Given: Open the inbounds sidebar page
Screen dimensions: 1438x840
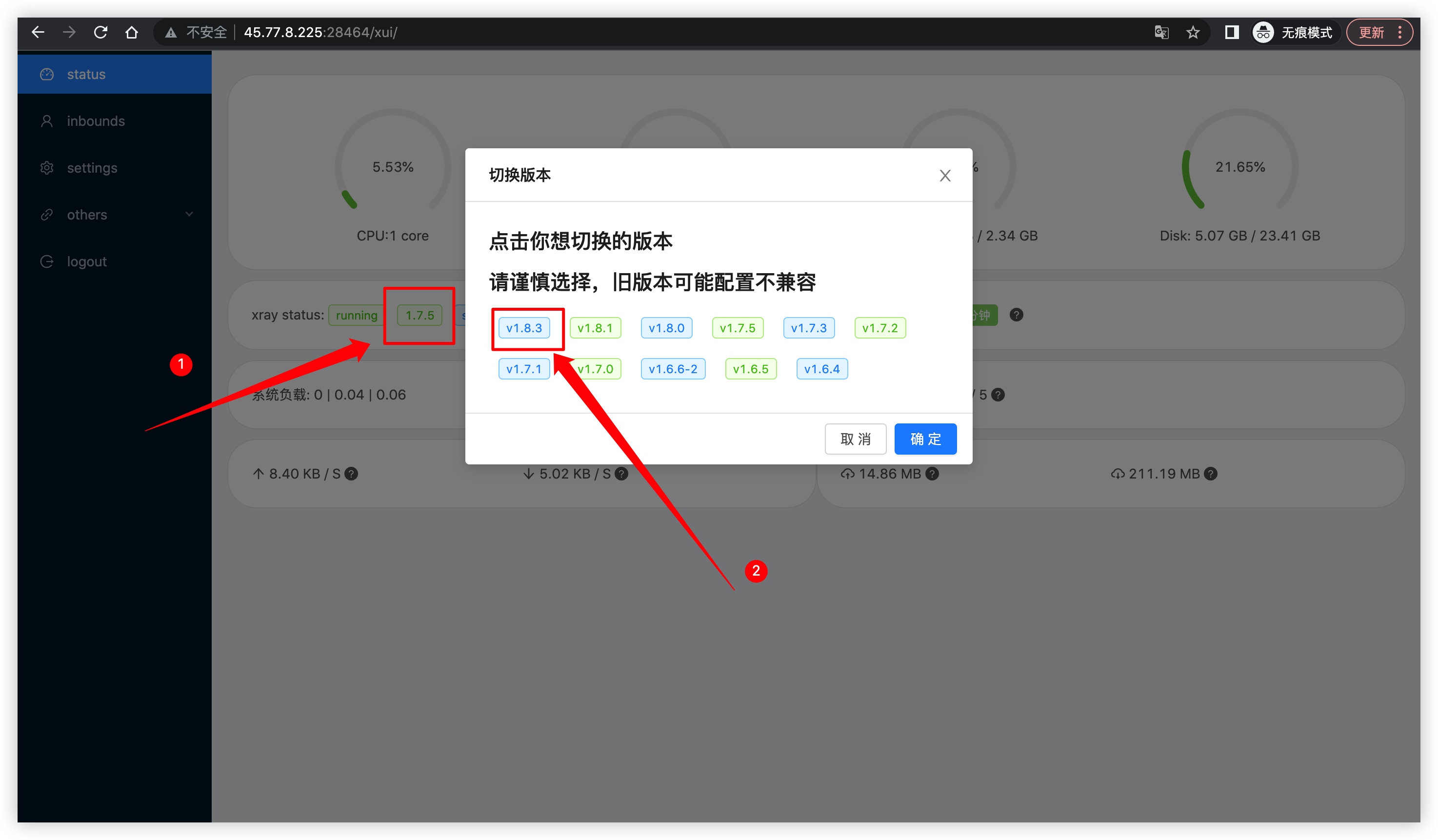Looking at the screenshot, I should tap(96, 121).
